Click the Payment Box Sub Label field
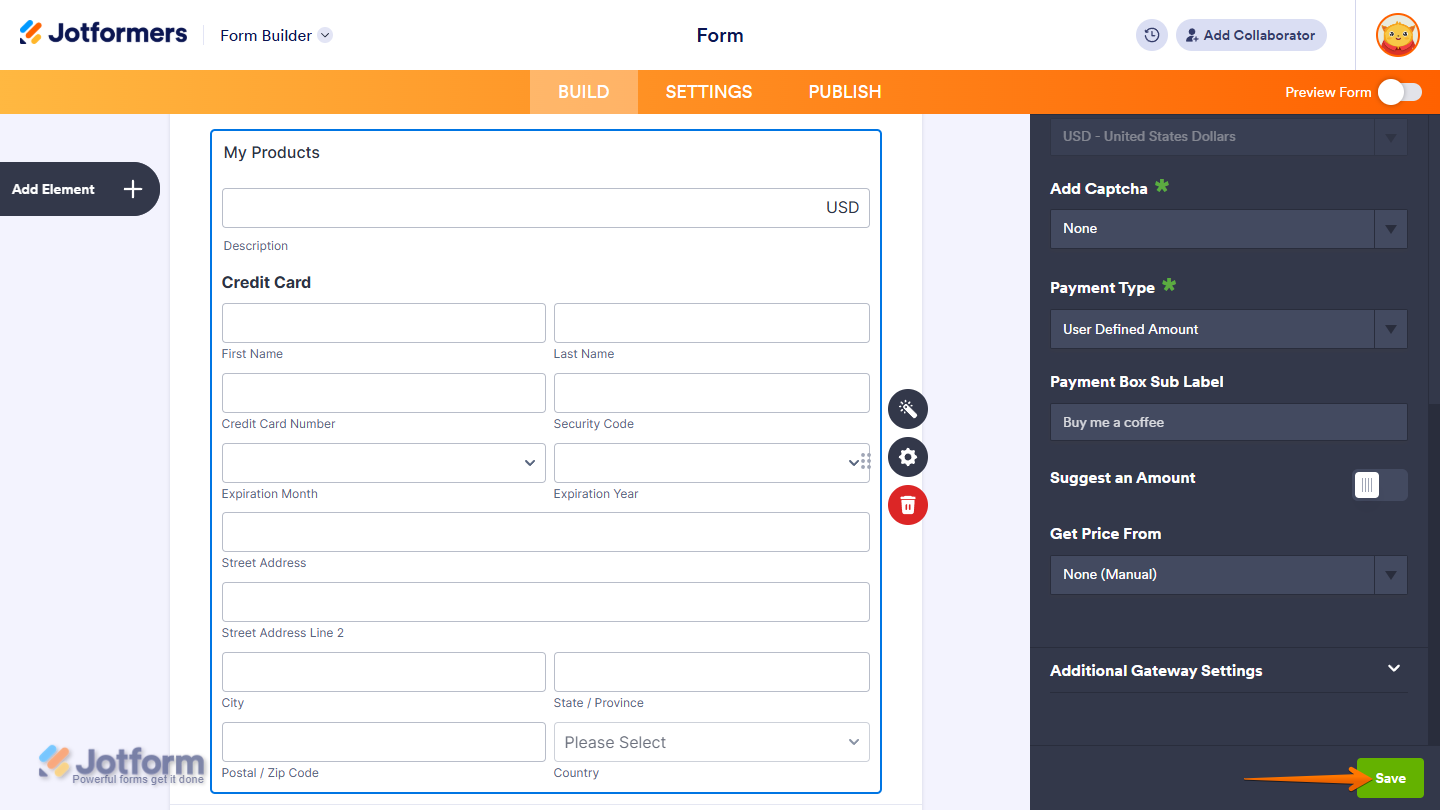The width and height of the screenshot is (1440, 810). 1228,422
